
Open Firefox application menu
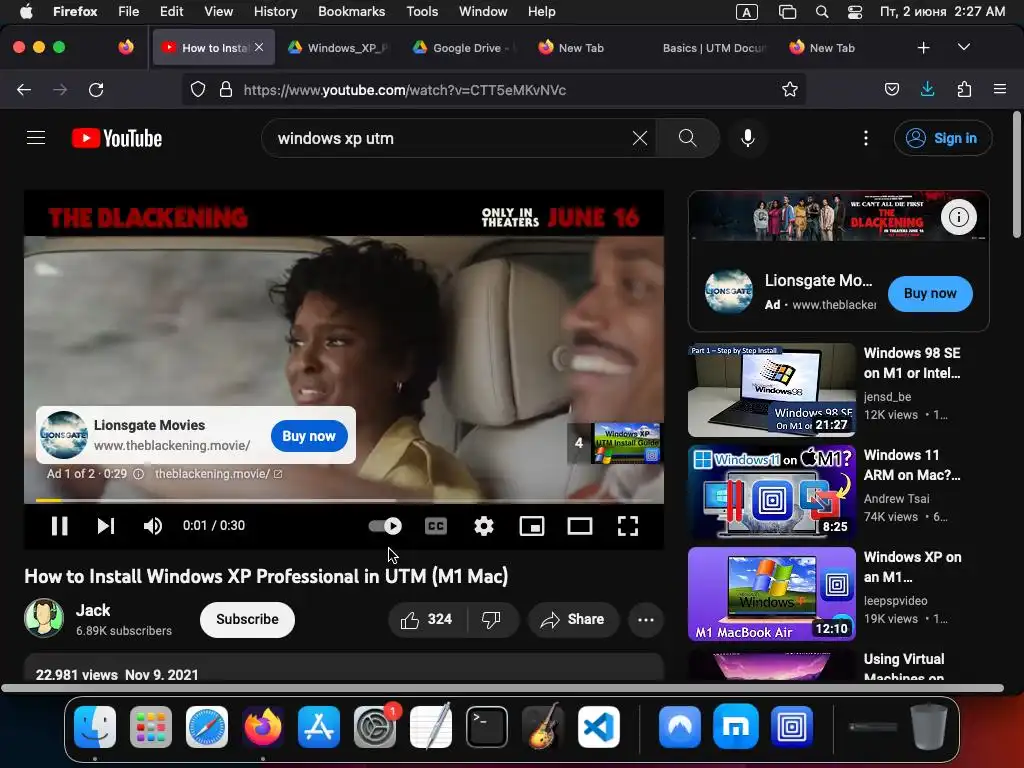pos(1000,89)
